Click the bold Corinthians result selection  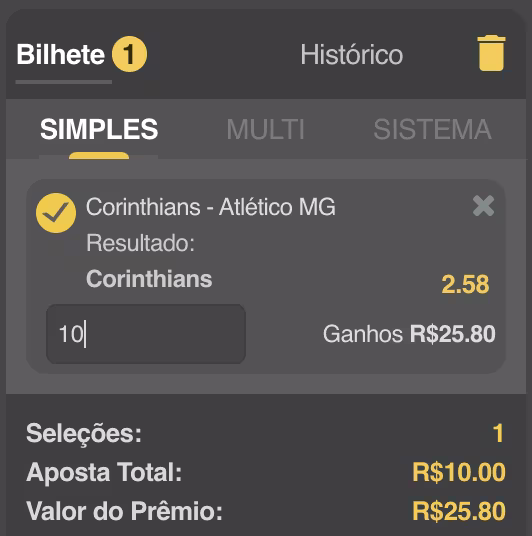click(149, 279)
